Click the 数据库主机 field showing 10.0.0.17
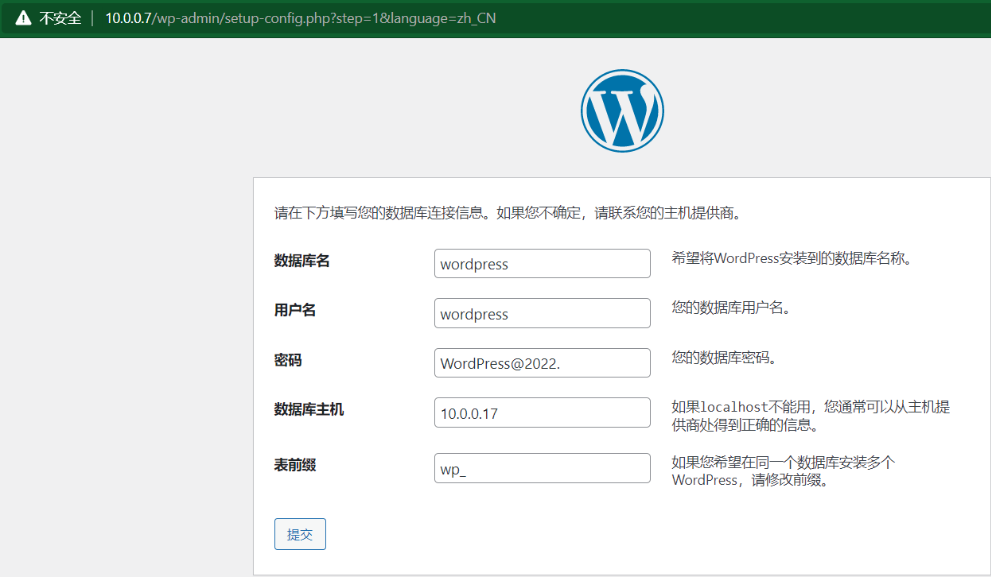Screen dimensions: 991x577 [x=542, y=413]
